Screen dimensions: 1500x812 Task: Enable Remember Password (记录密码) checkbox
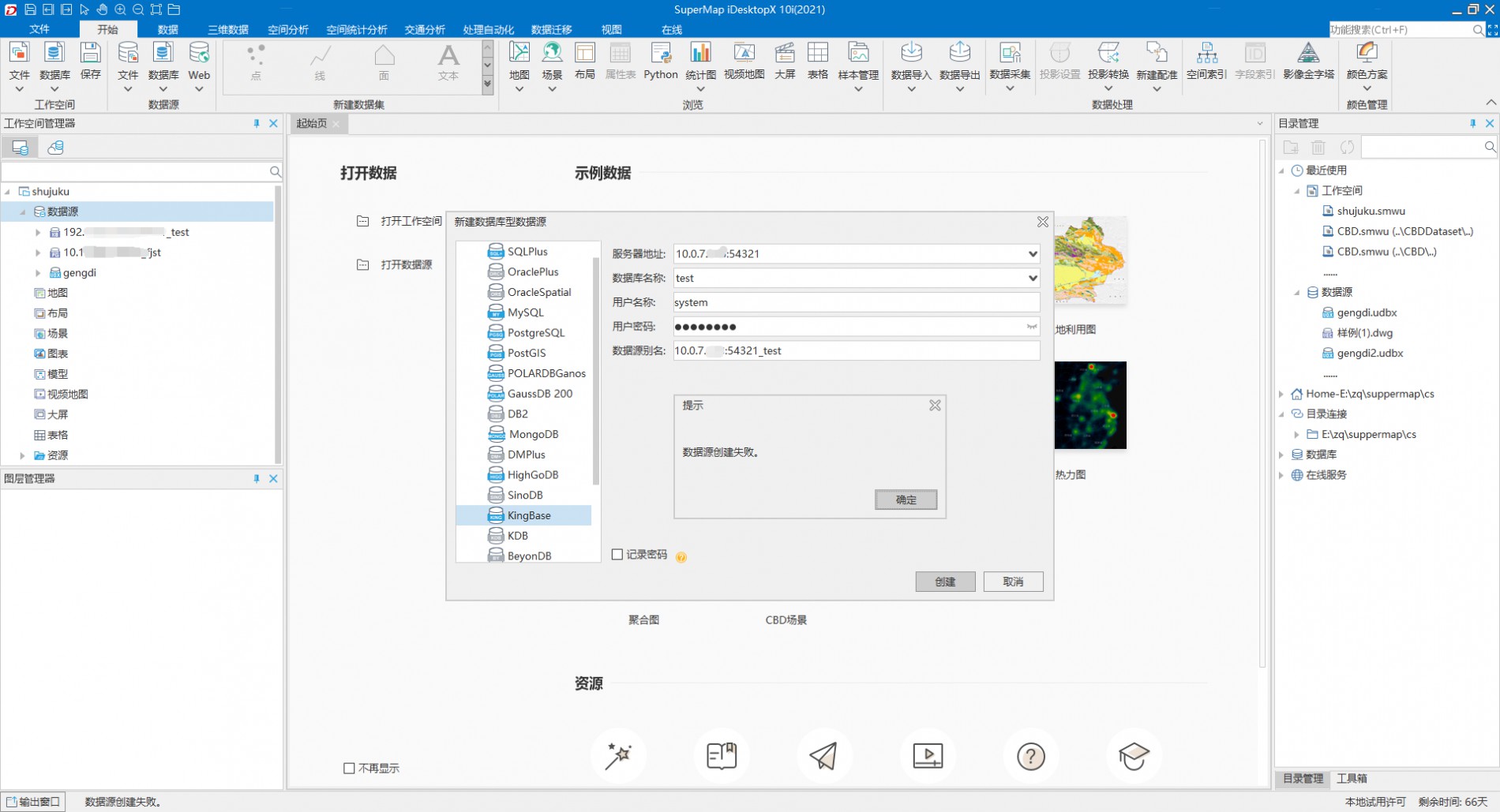point(617,555)
